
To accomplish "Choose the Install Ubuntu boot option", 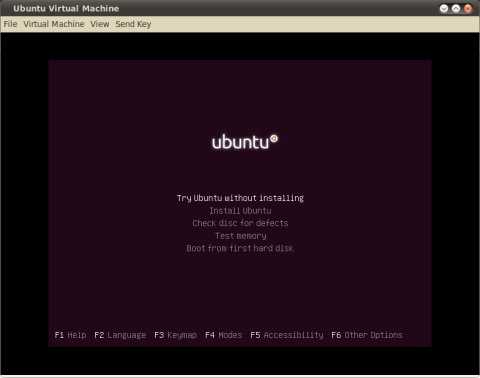I will tap(240, 211).
